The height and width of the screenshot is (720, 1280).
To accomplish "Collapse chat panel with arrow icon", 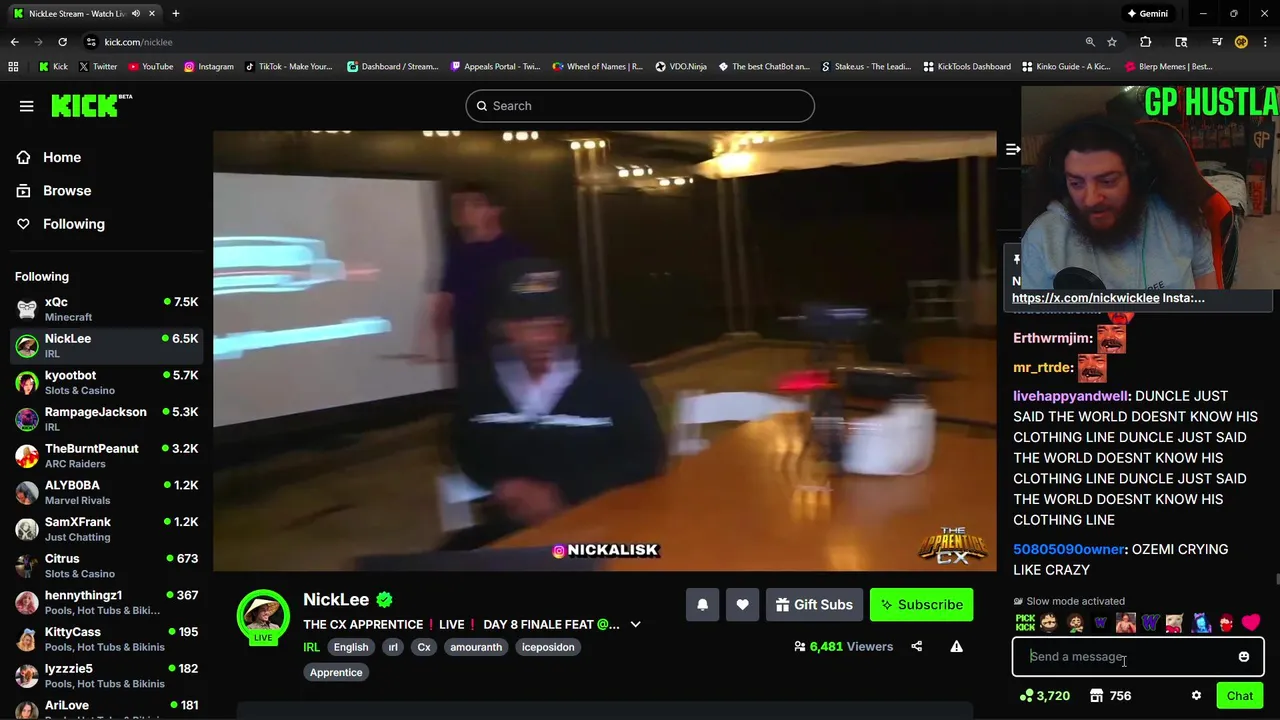I will click(x=1012, y=149).
